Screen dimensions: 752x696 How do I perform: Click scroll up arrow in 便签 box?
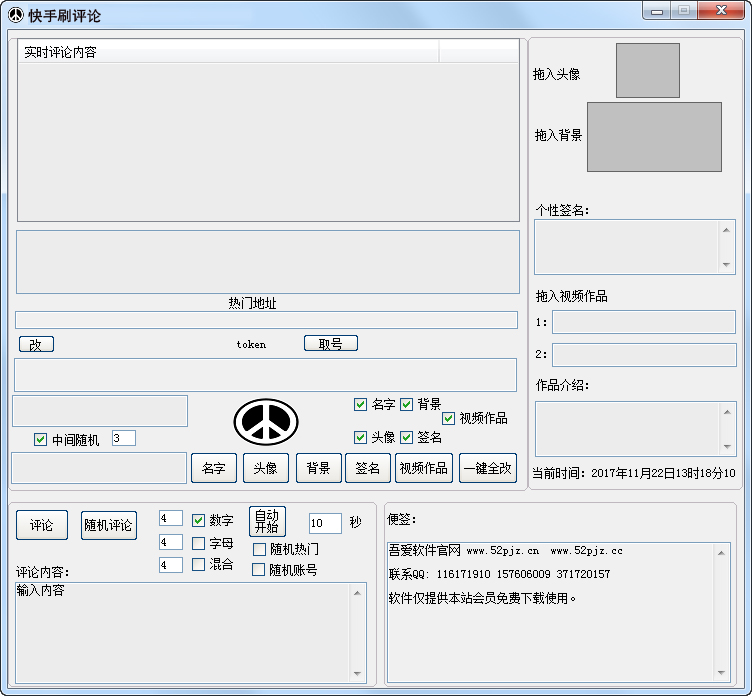(721, 553)
